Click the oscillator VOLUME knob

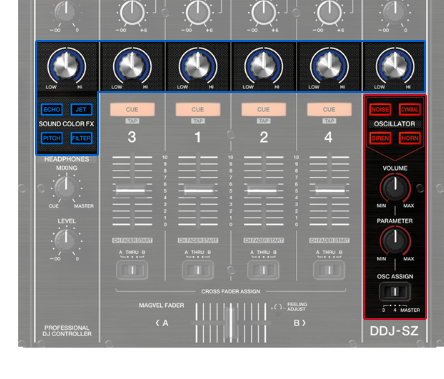pyautogui.click(x=395, y=187)
